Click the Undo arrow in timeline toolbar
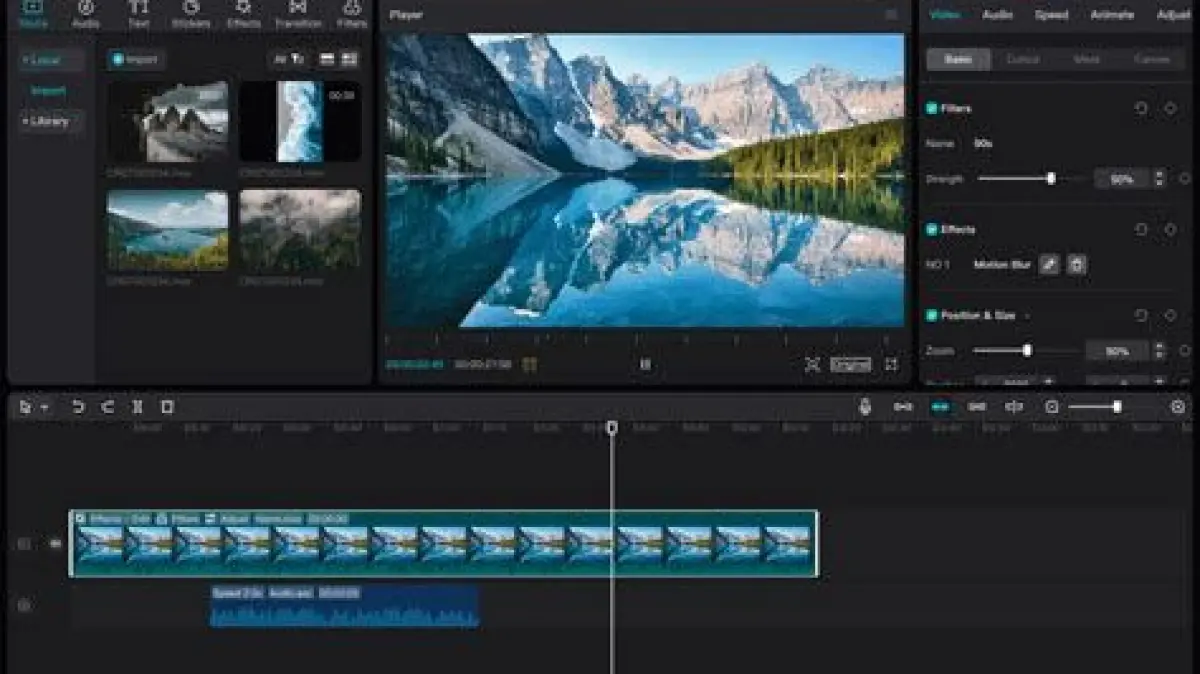Viewport: 1200px width, 674px height. (x=78, y=407)
